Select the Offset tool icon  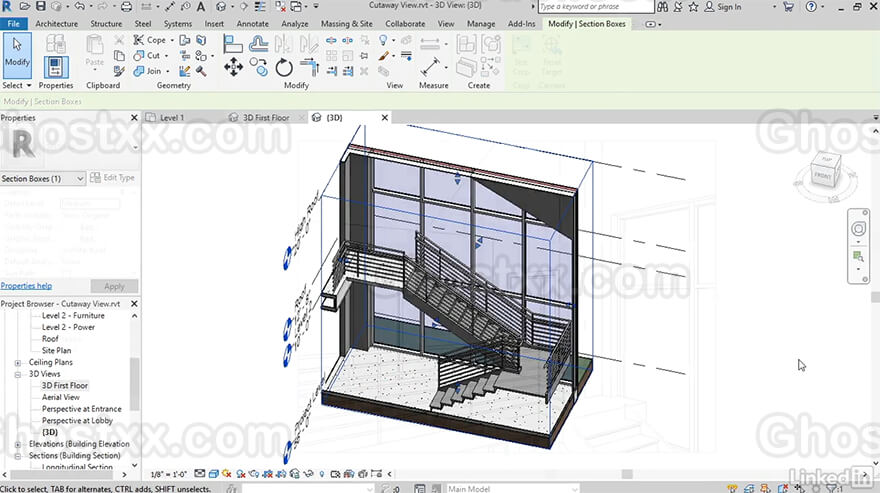258,43
